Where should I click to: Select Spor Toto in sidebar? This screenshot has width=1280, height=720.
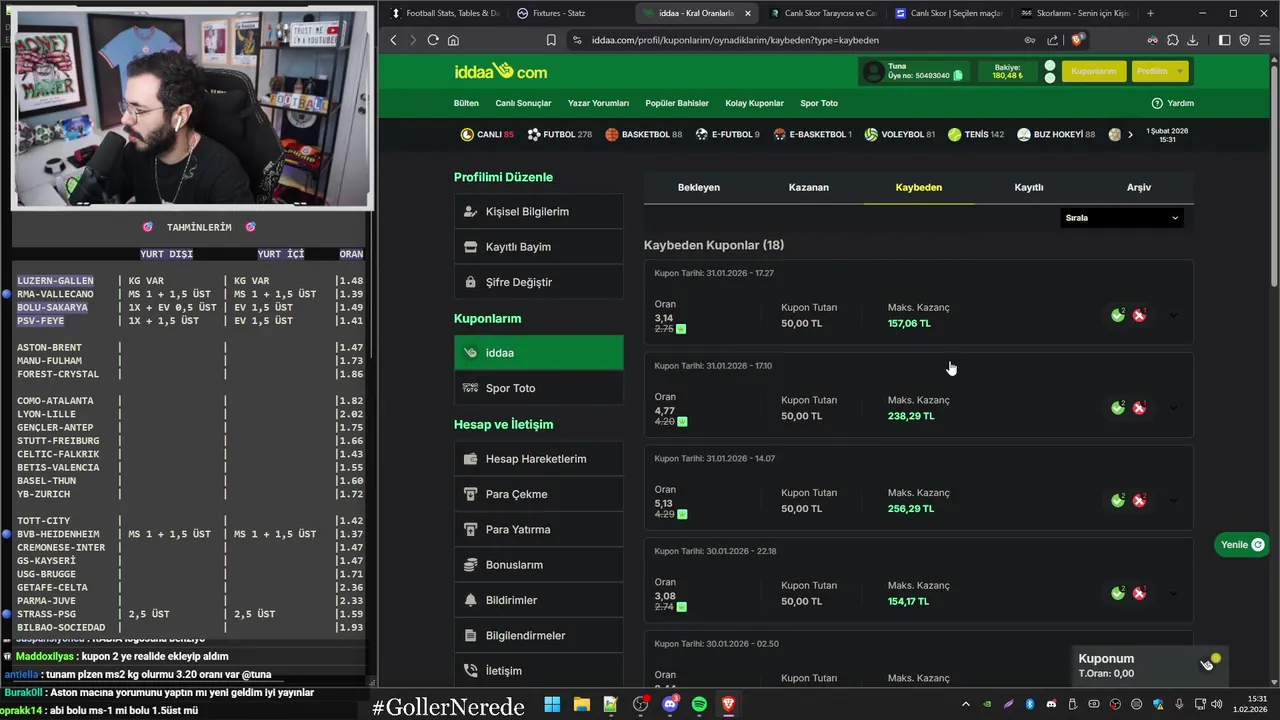539,388
